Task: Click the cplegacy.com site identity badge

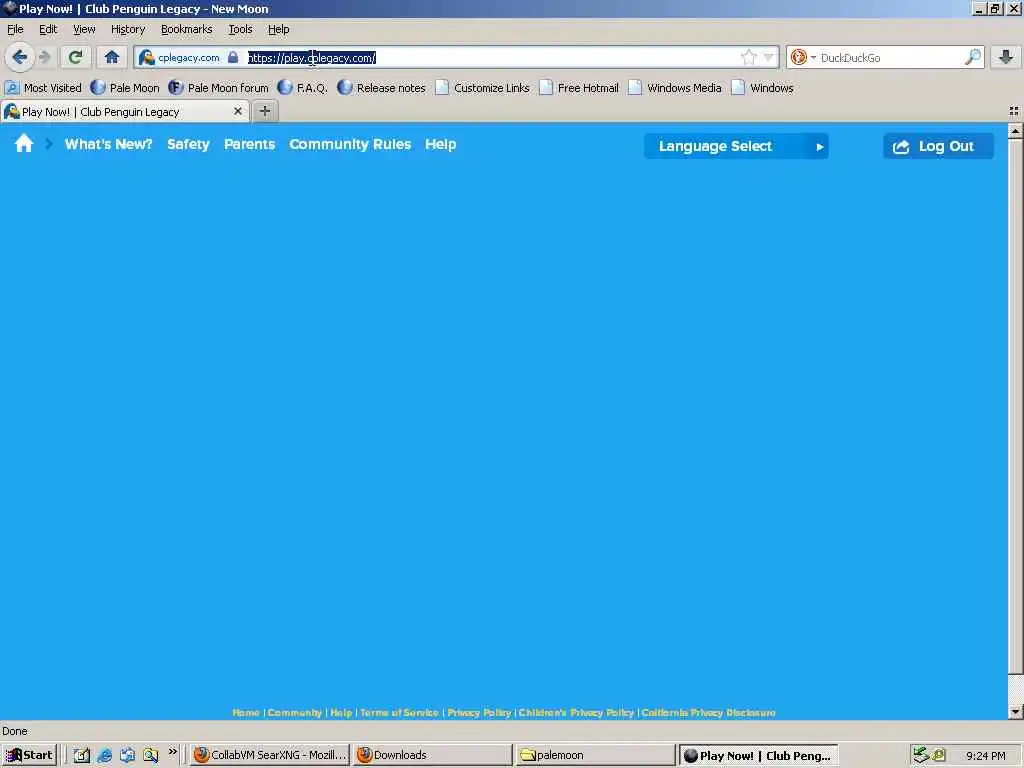Action: pyautogui.click(x=180, y=57)
